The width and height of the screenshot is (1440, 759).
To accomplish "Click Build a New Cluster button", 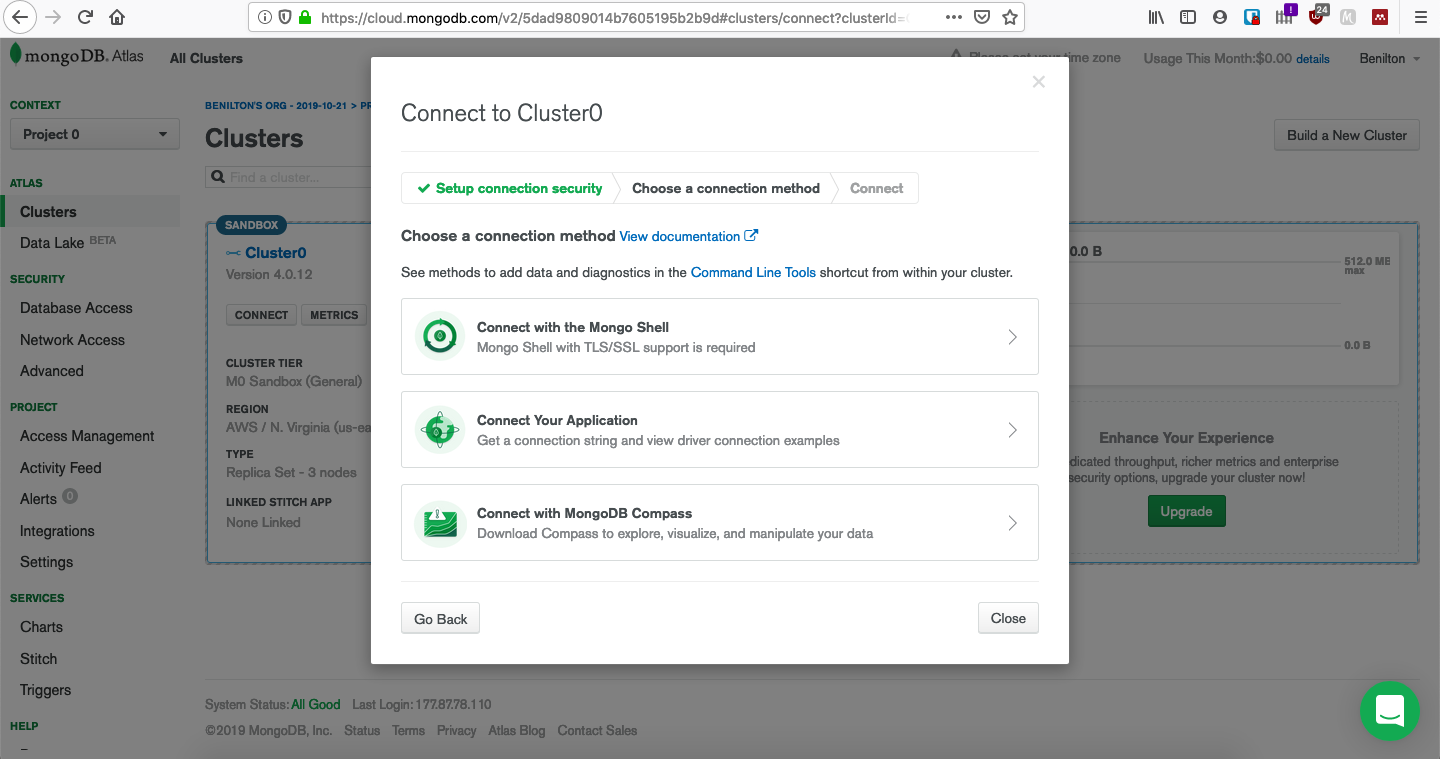I will click(x=1347, y=135).
